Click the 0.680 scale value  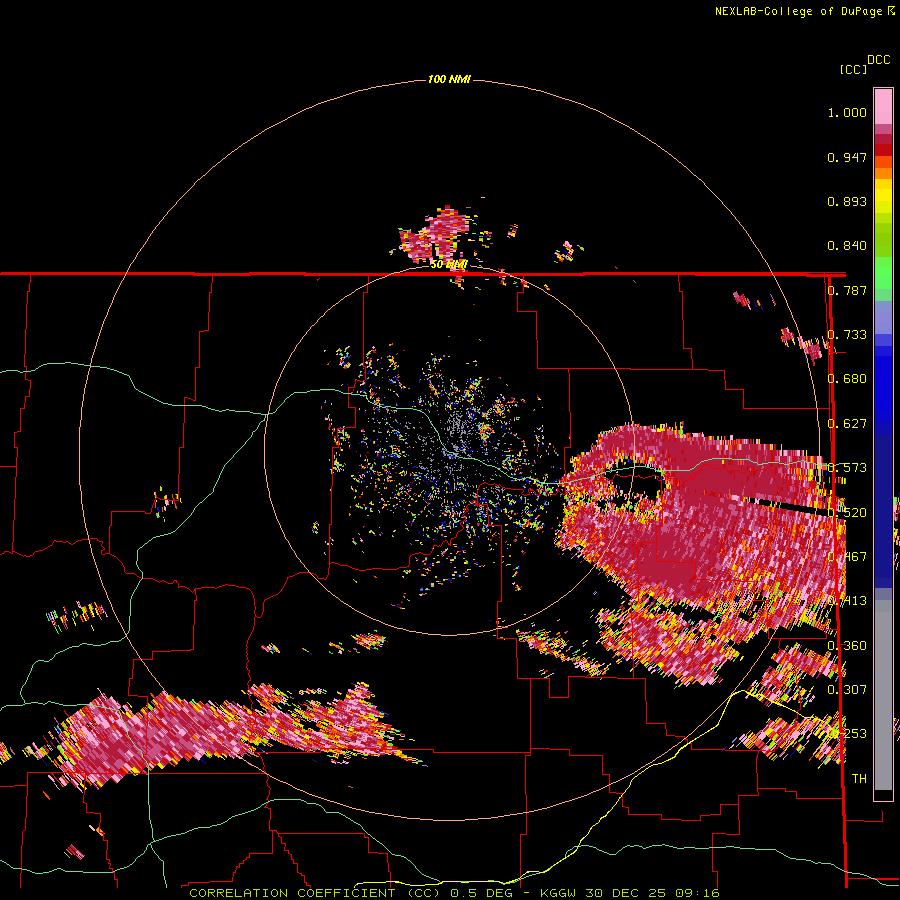(x=847, y=379)
